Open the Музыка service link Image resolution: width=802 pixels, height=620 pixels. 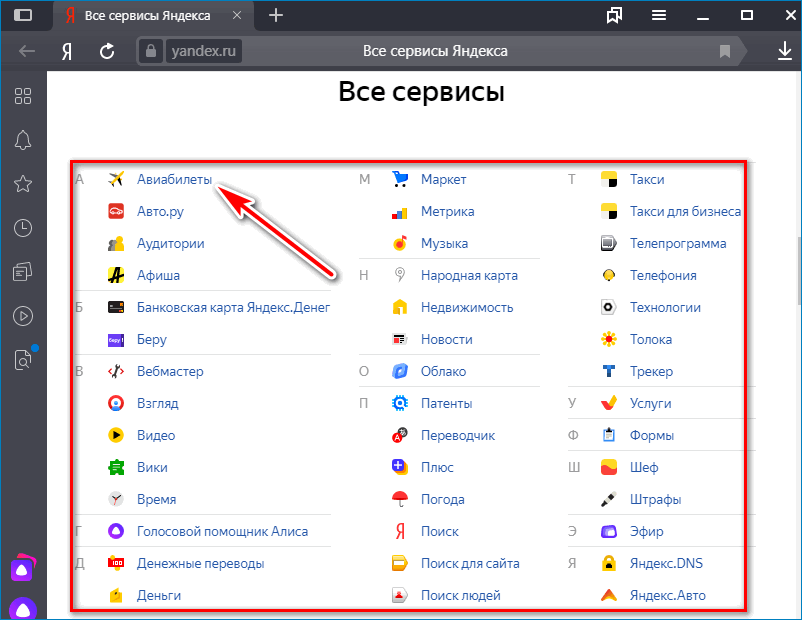click(x=444, y=243)
